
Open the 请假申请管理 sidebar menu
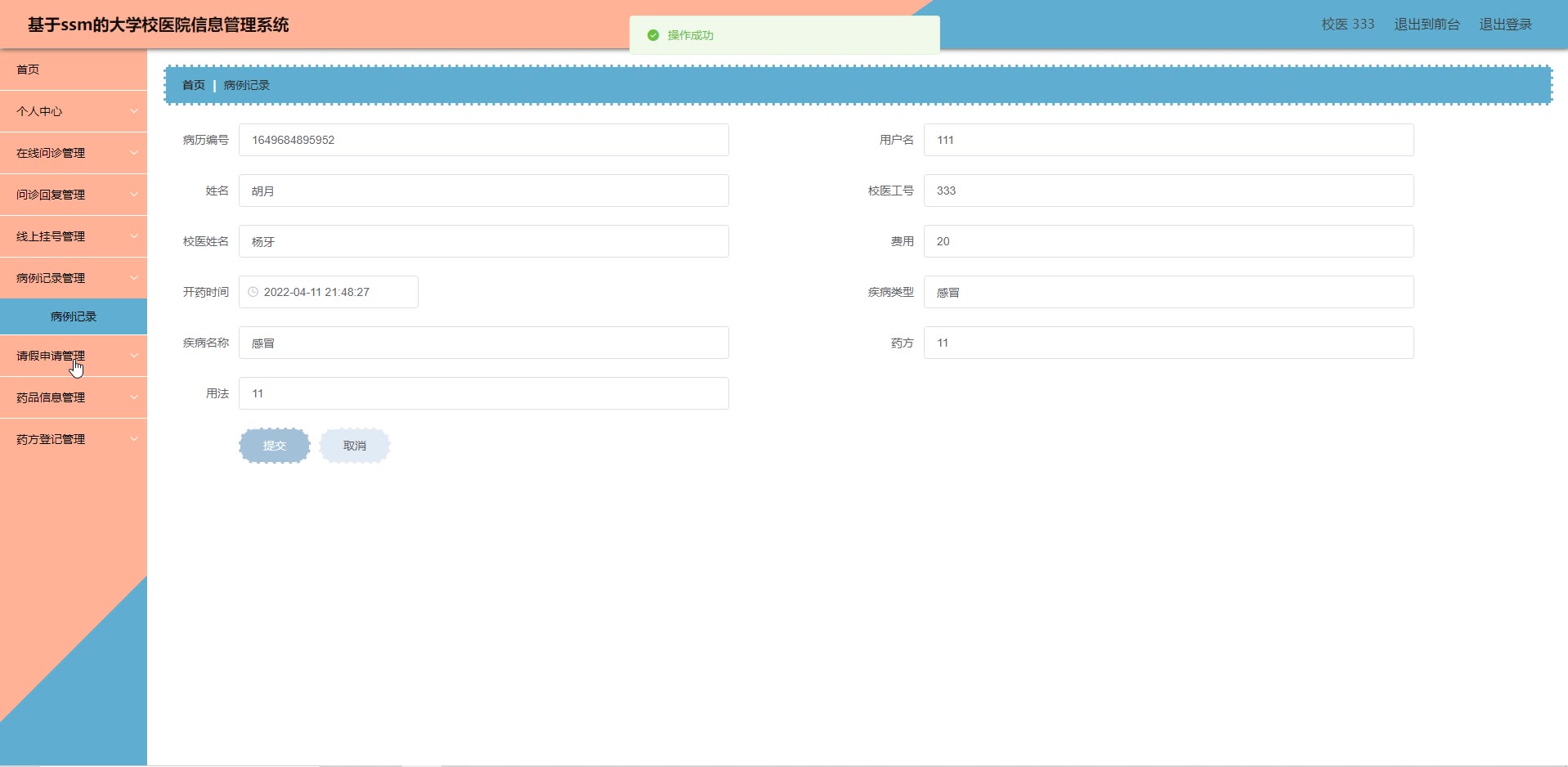(74, 356)
